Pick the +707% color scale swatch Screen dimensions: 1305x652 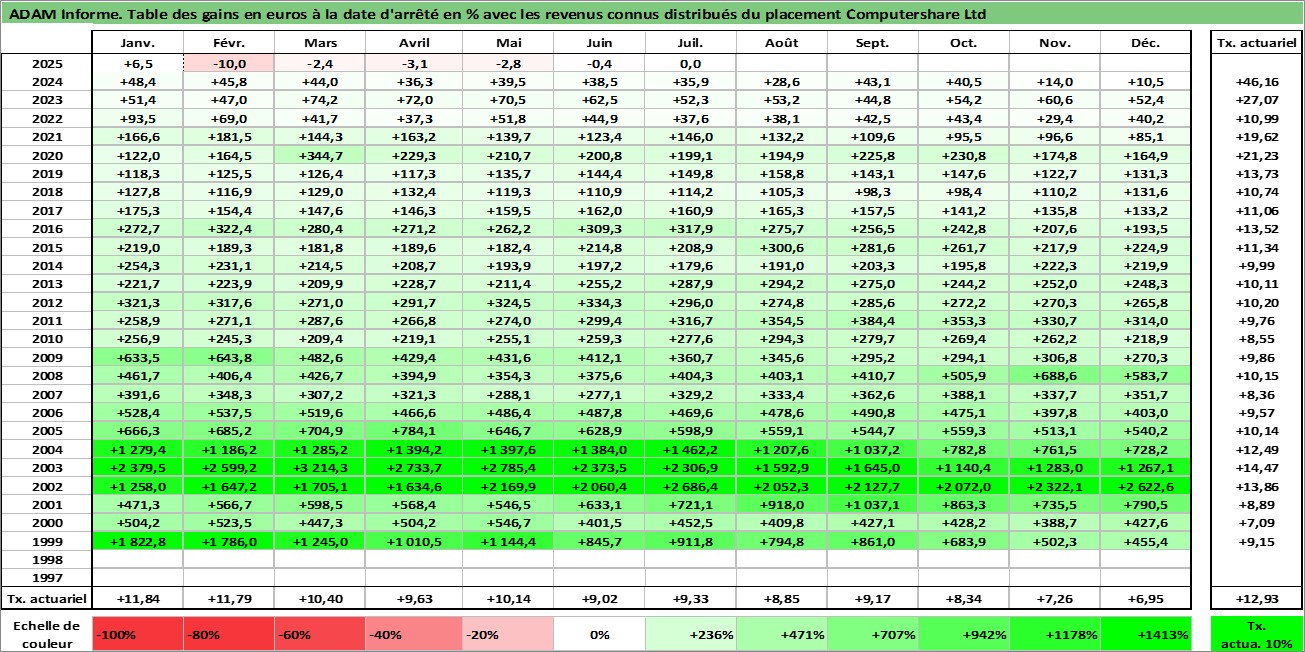click(x=873, y=634)
